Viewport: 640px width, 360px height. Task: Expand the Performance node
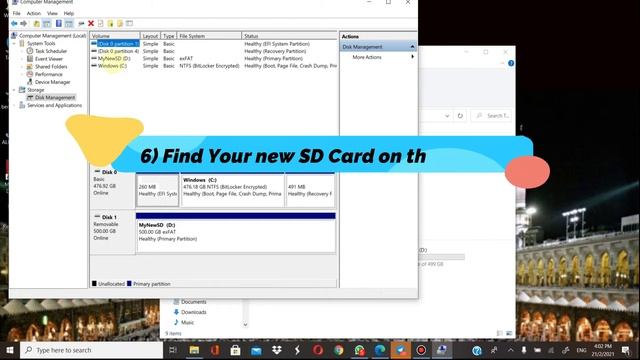tap(22, 74)
